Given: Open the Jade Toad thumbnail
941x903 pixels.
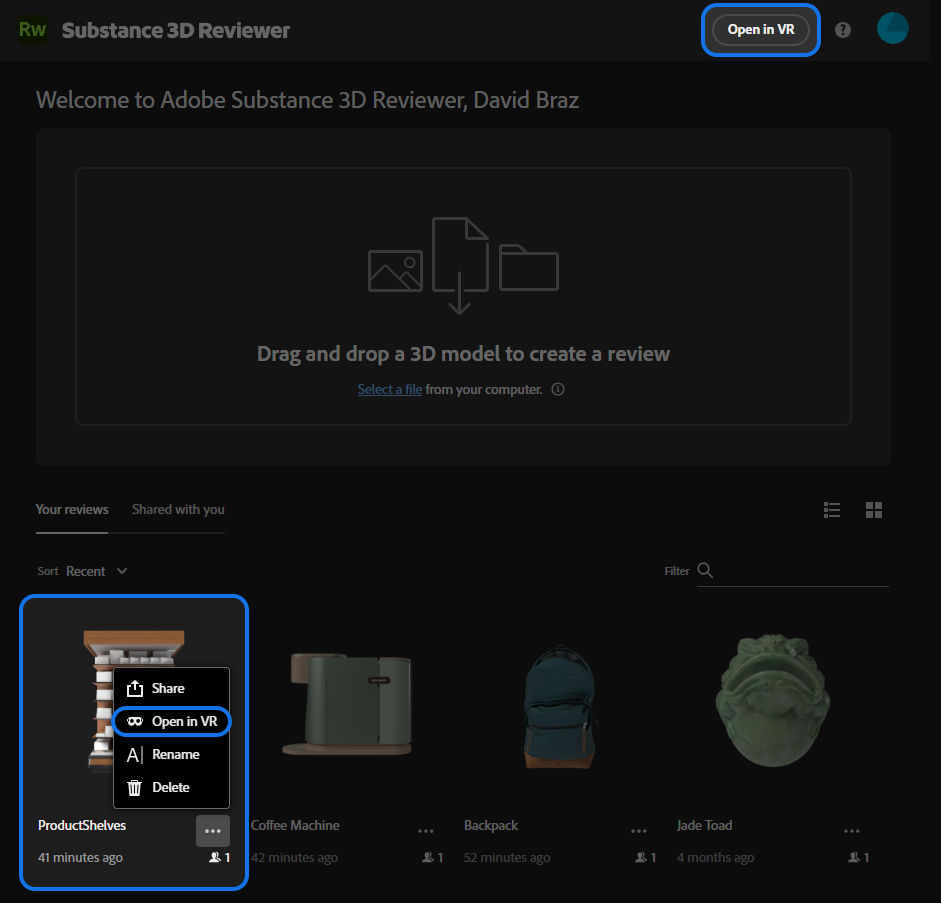Looking at the screenshot, I should [772, 700].
